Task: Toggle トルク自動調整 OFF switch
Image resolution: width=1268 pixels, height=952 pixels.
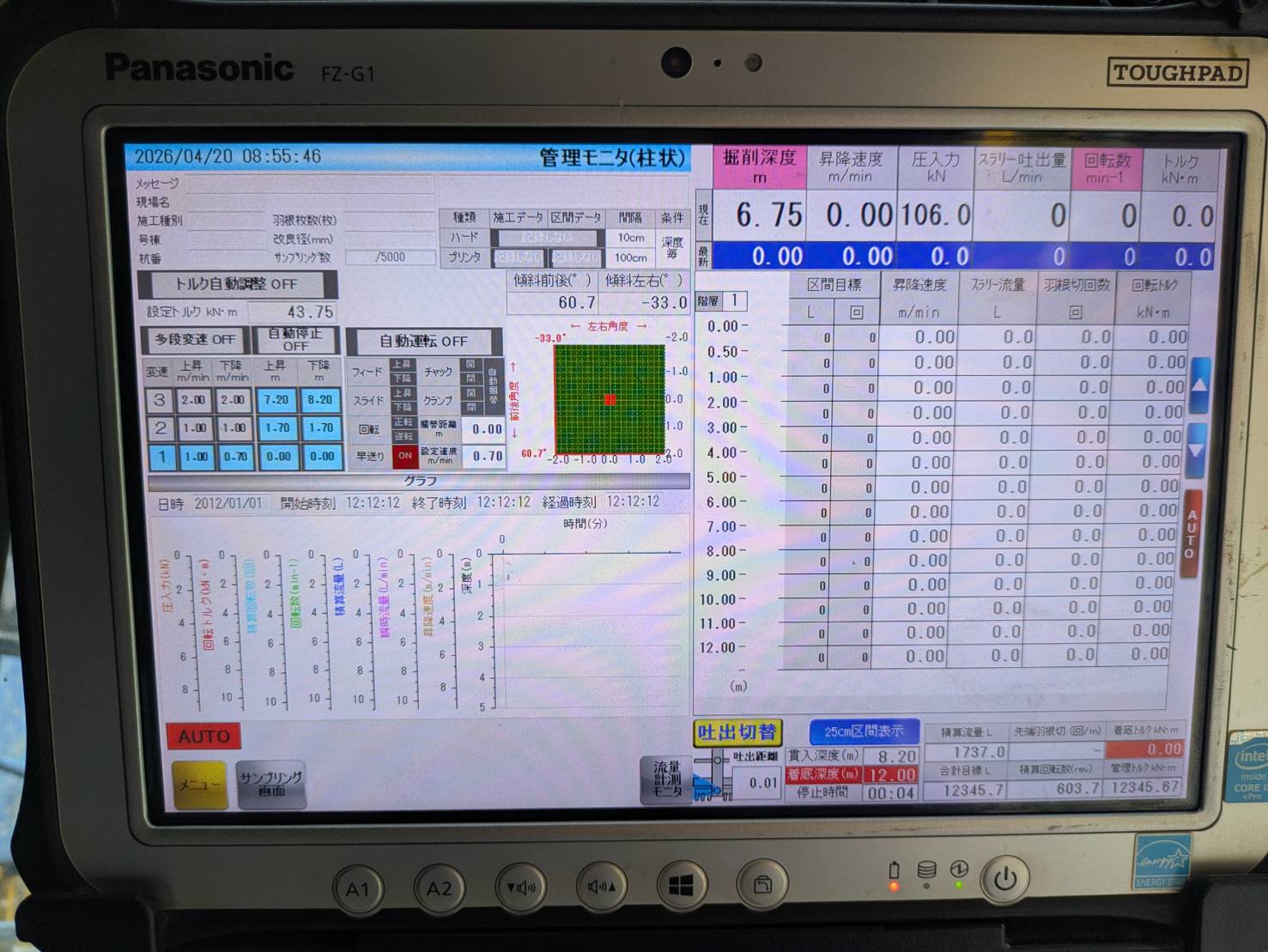Action: coord(237,284)
